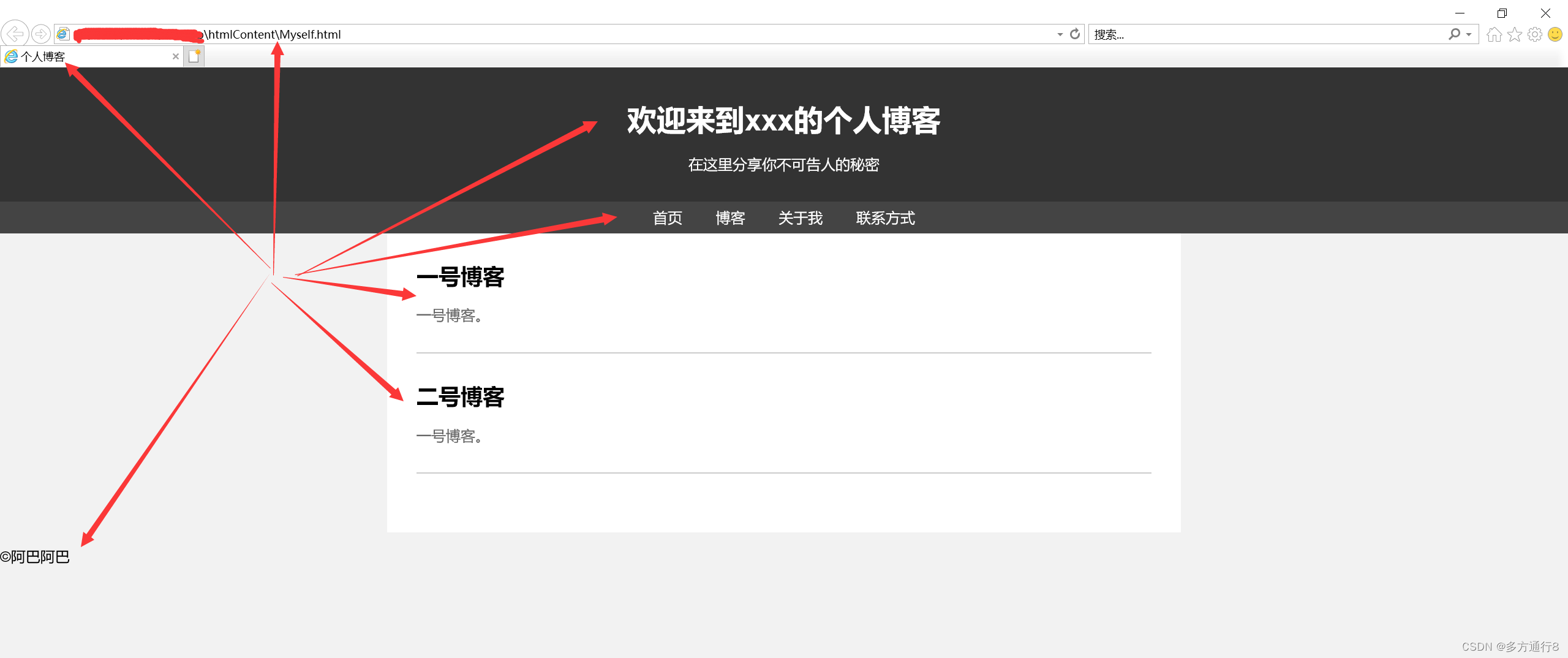
Task: Click the 二号博客 post heading
Action: 461,397
